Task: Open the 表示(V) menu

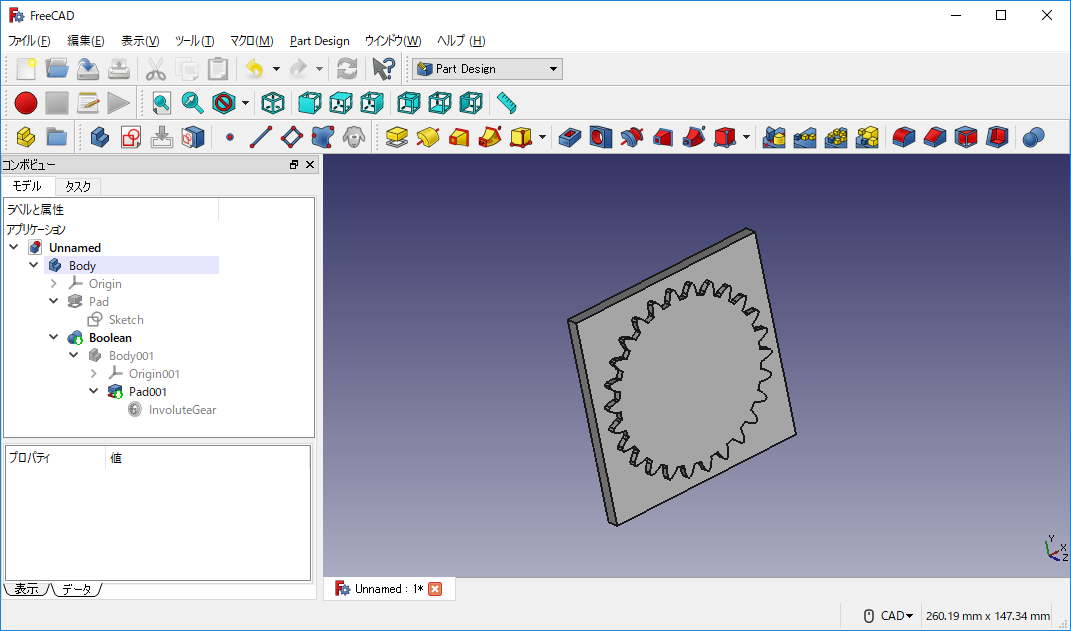Action: click(x=140, y=41)
